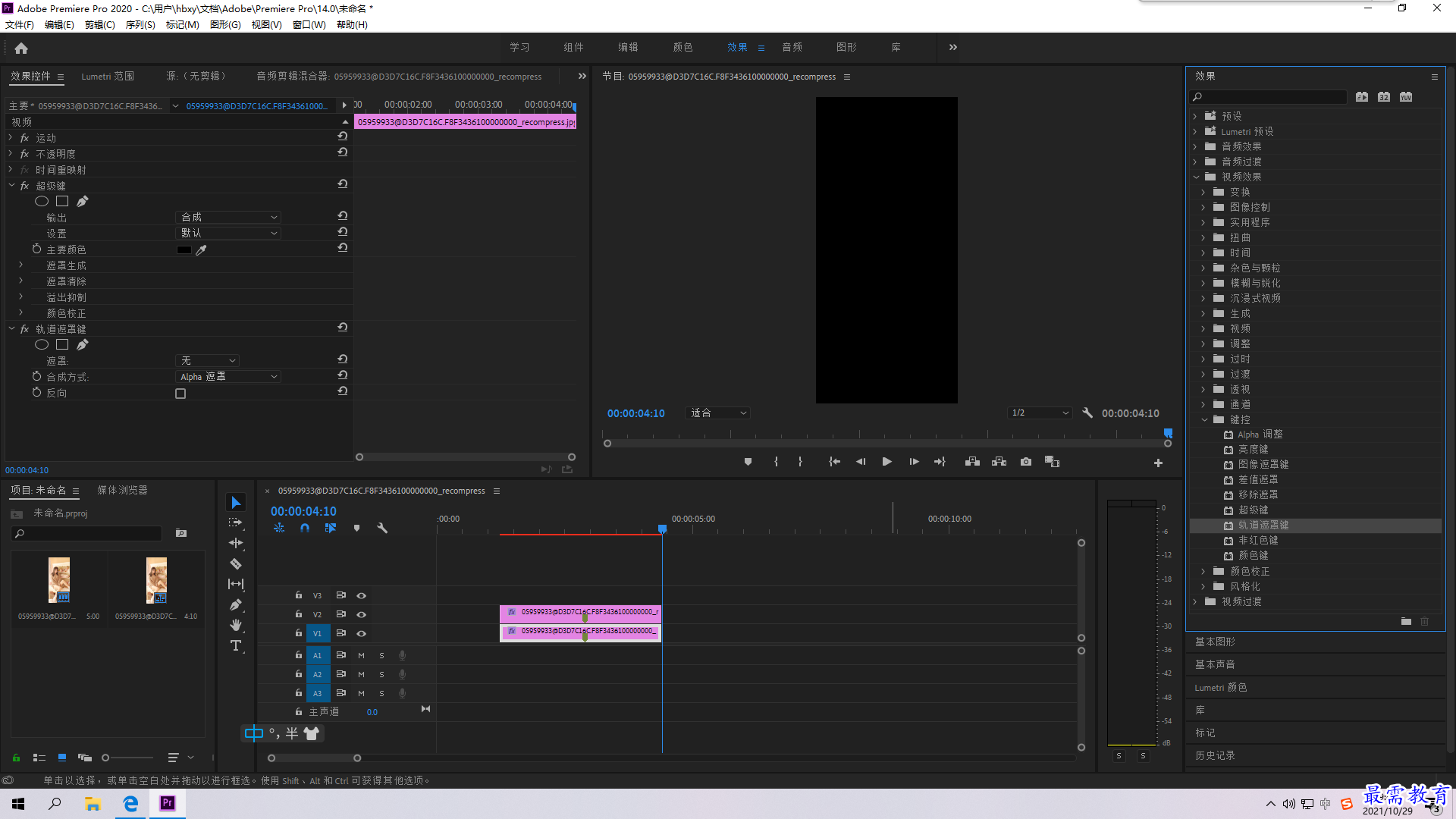Create ellipse mask for 超级键
1456x819 pixels.
(42, 202)
